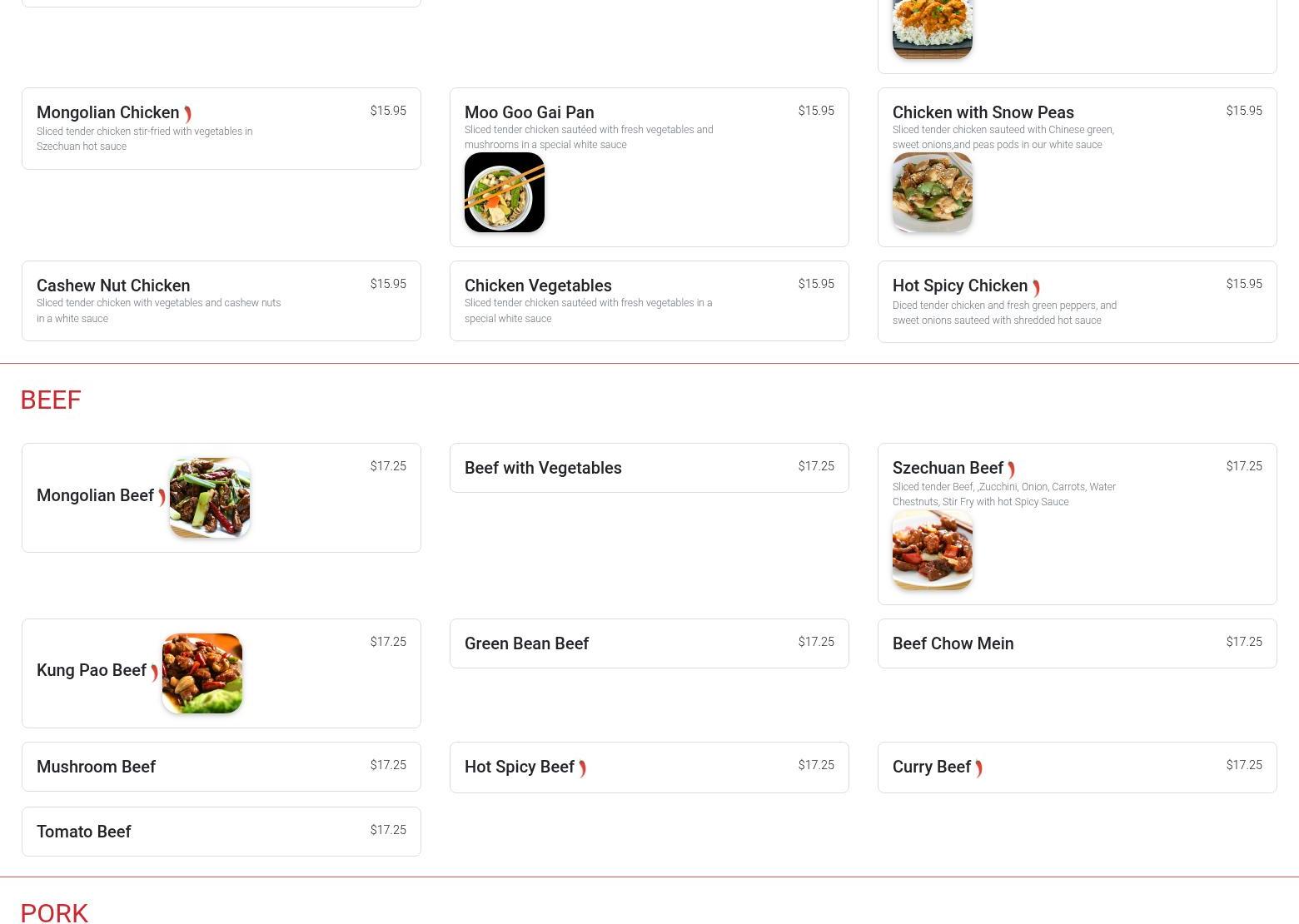Choose the Green Bean Beef item
Viewport: 1299px width, 924px height.
(649, 643)
